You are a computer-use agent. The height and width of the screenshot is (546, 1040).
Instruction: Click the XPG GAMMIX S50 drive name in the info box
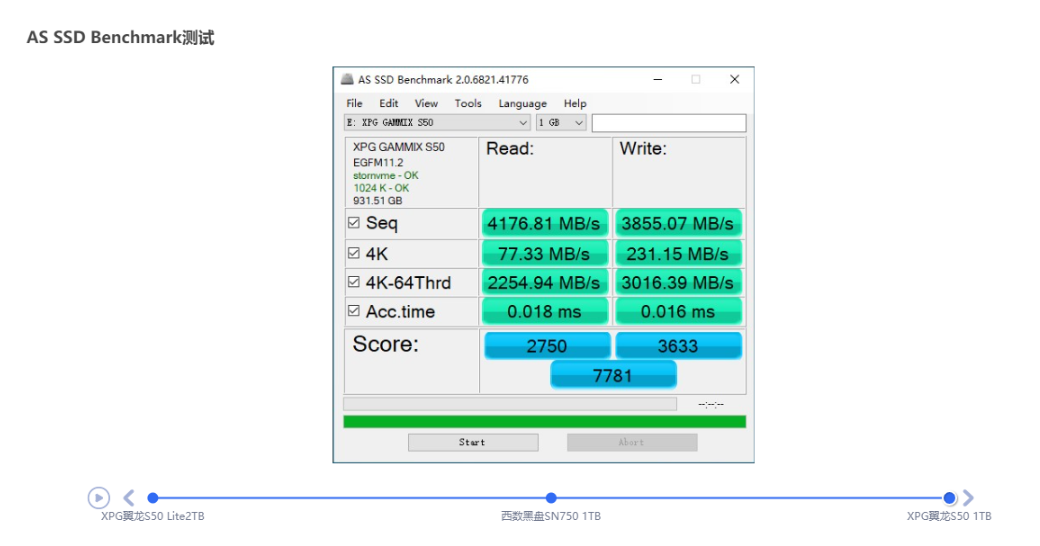(399, 147)
